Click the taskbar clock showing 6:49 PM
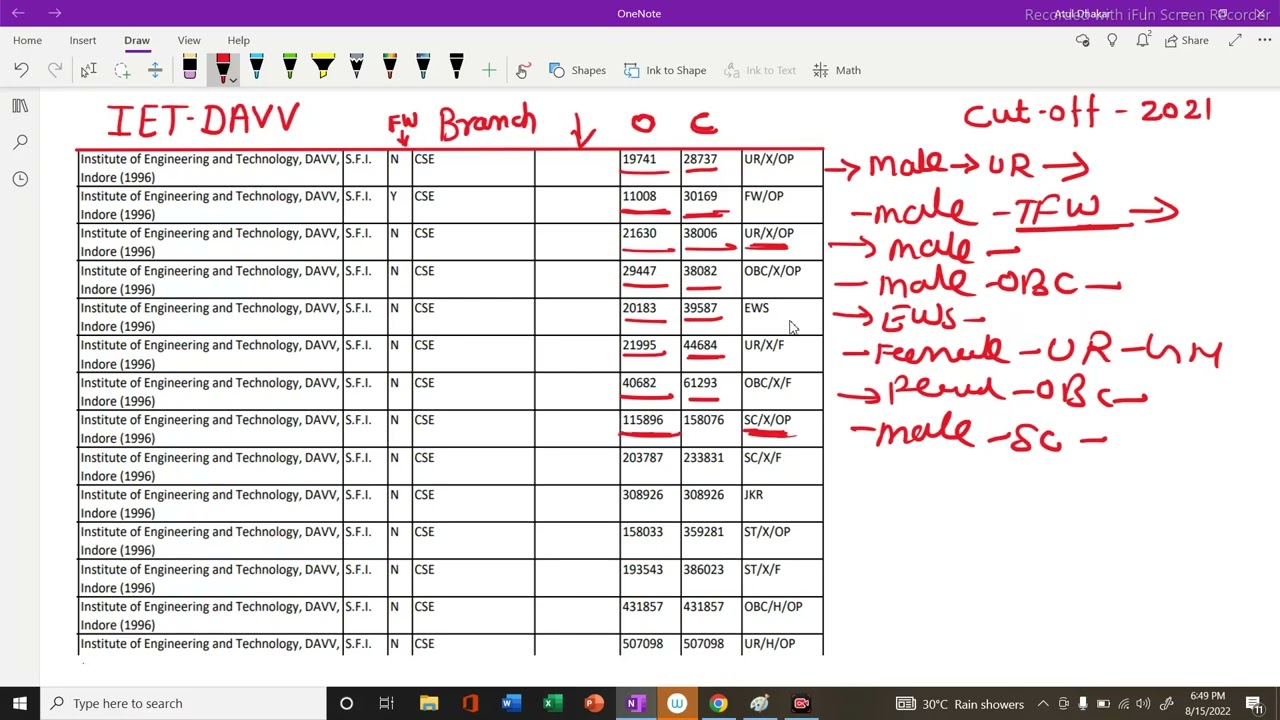Image resolution: width=1280 pixels, height=720 pixels. pyautogui.click(x=1207, y=704)
